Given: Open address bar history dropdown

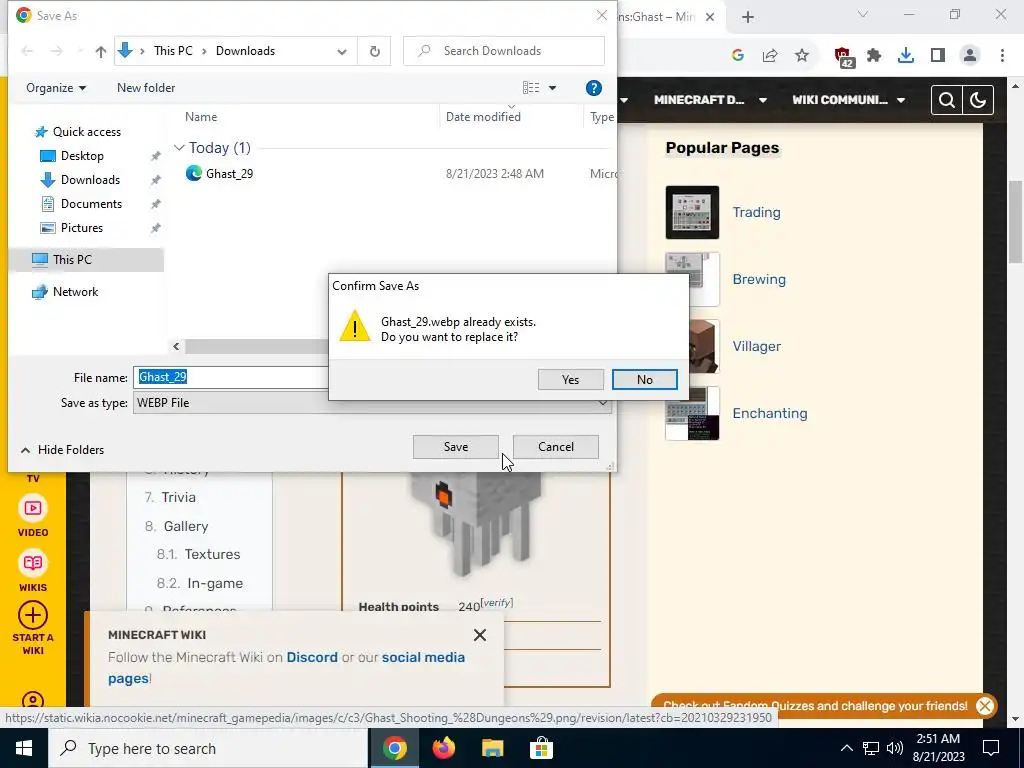Looking at the screenshot, I should click(342, 52).
